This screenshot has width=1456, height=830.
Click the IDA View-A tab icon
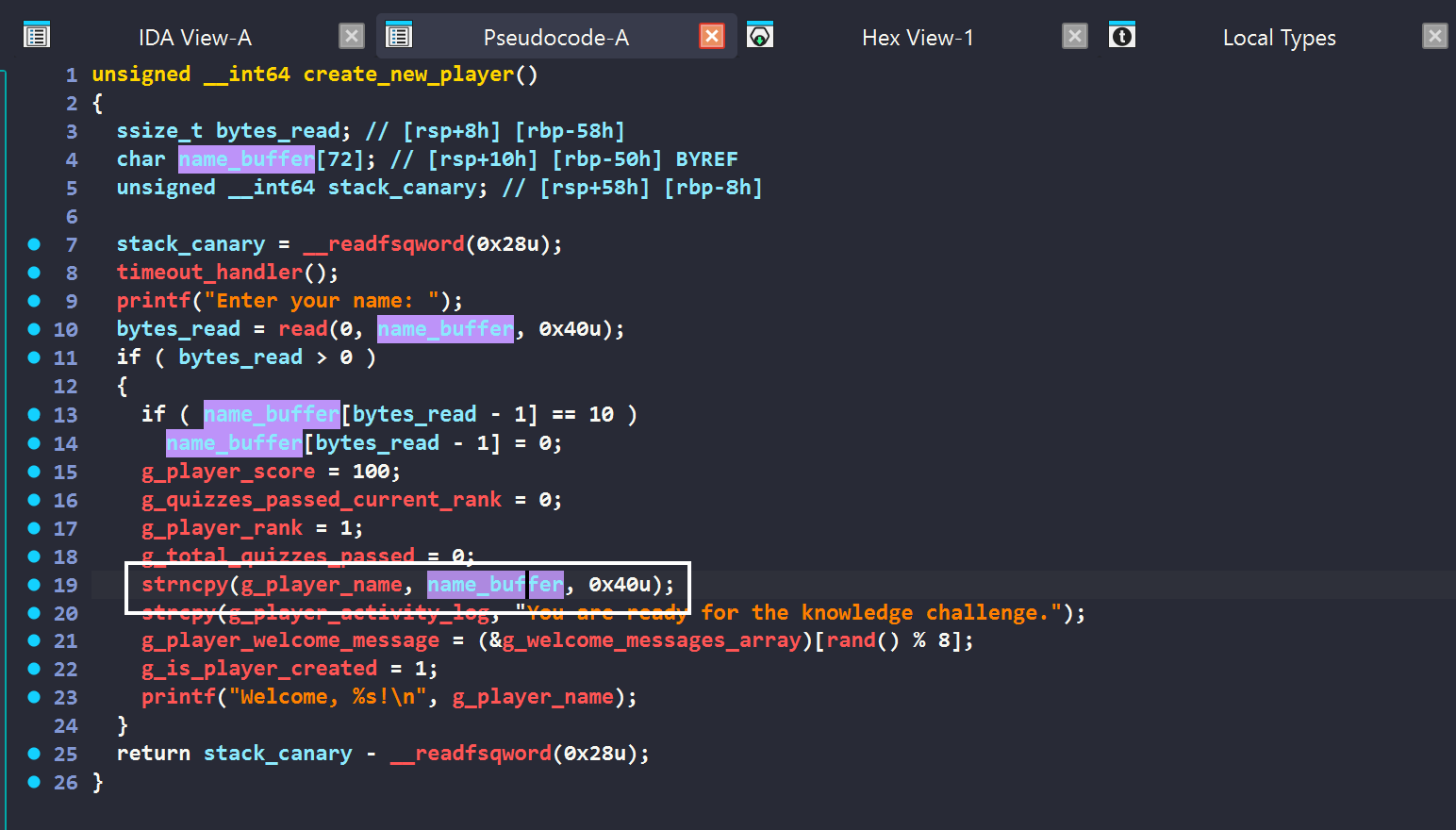37,37
